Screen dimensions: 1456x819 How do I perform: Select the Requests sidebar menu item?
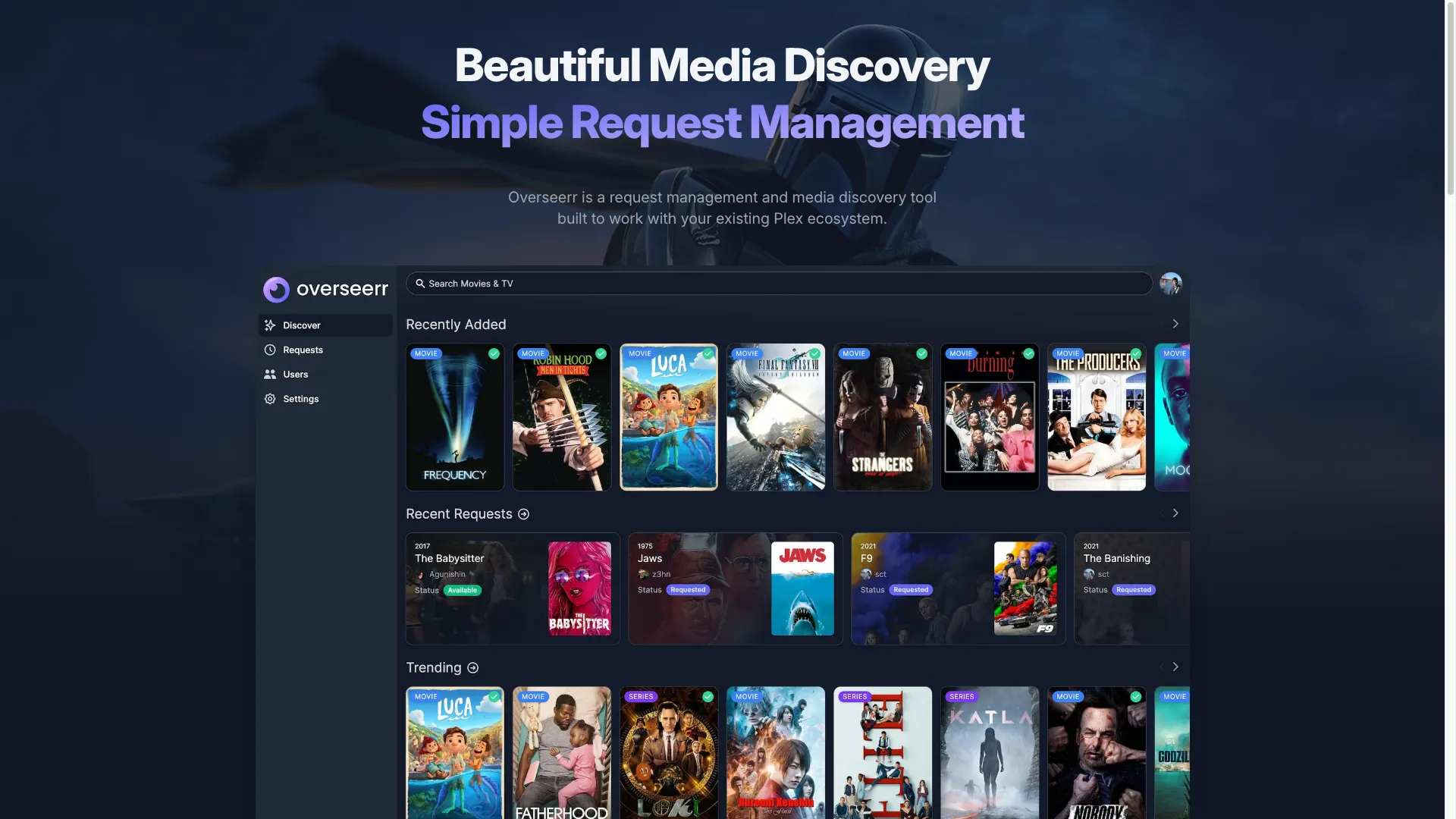click(303, 350)
